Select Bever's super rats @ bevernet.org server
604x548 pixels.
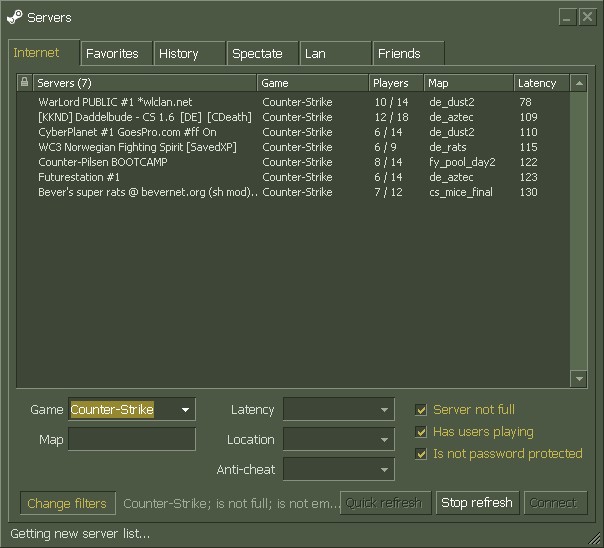(293, 192)
